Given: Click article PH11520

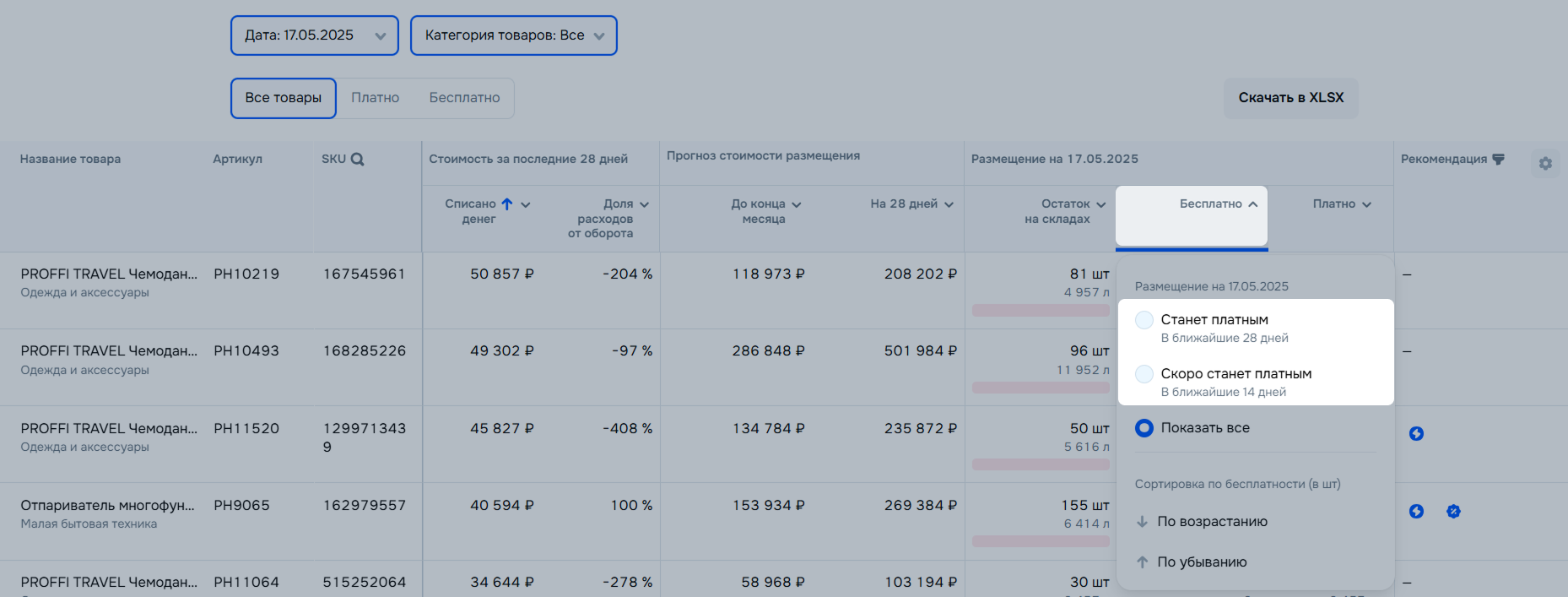Looking at the screenshot, I should pos(246,428).
